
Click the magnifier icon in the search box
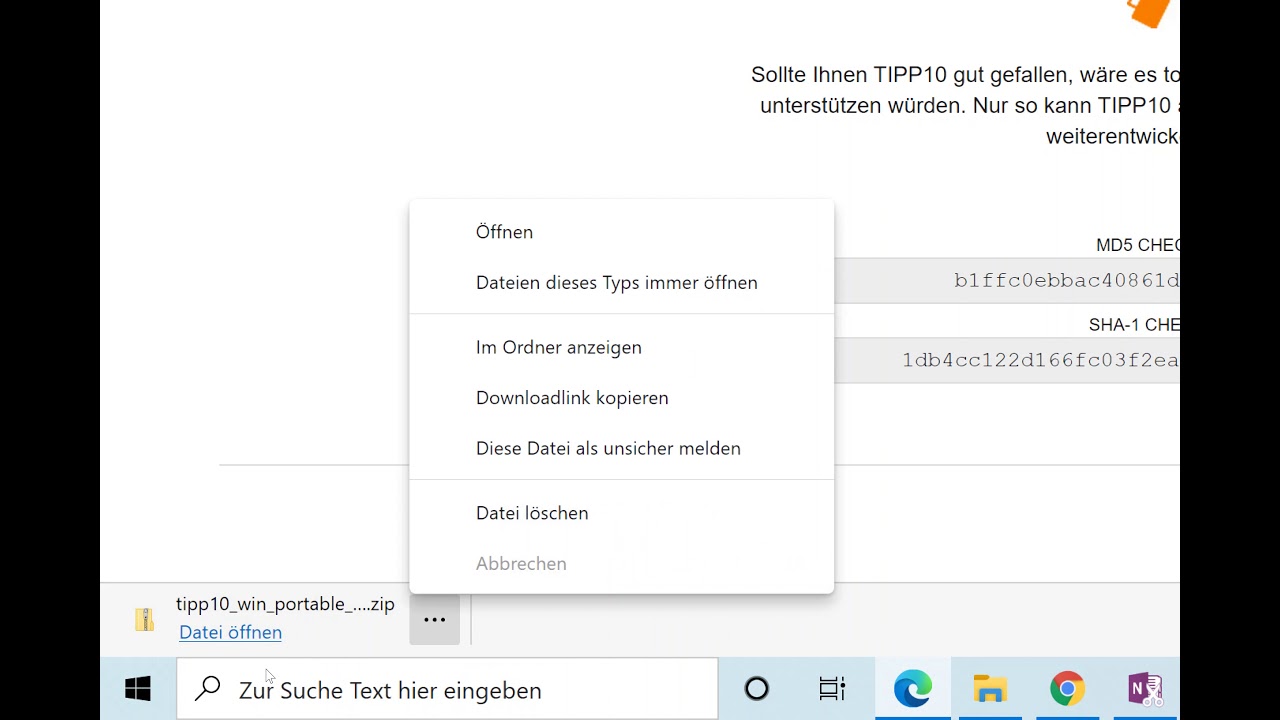[x=208, y=689]
